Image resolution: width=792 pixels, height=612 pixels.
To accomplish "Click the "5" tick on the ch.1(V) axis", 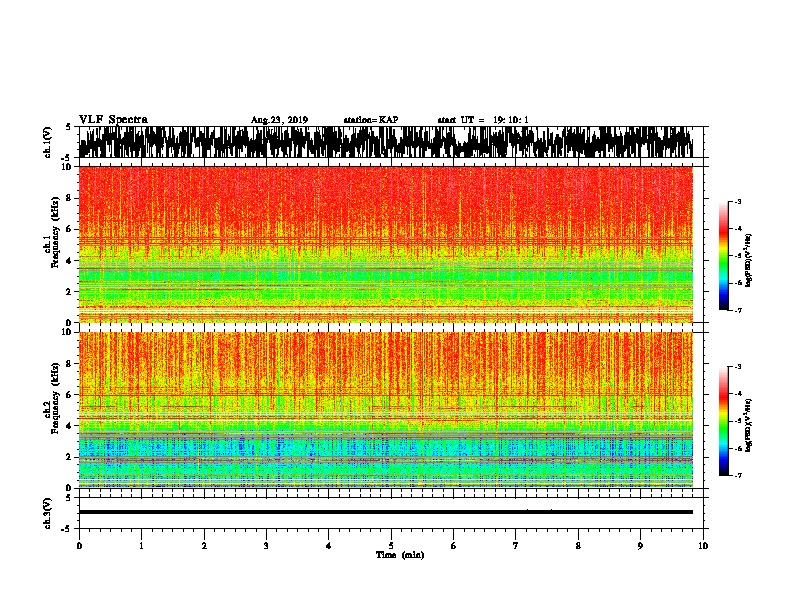I will [69, 127].
